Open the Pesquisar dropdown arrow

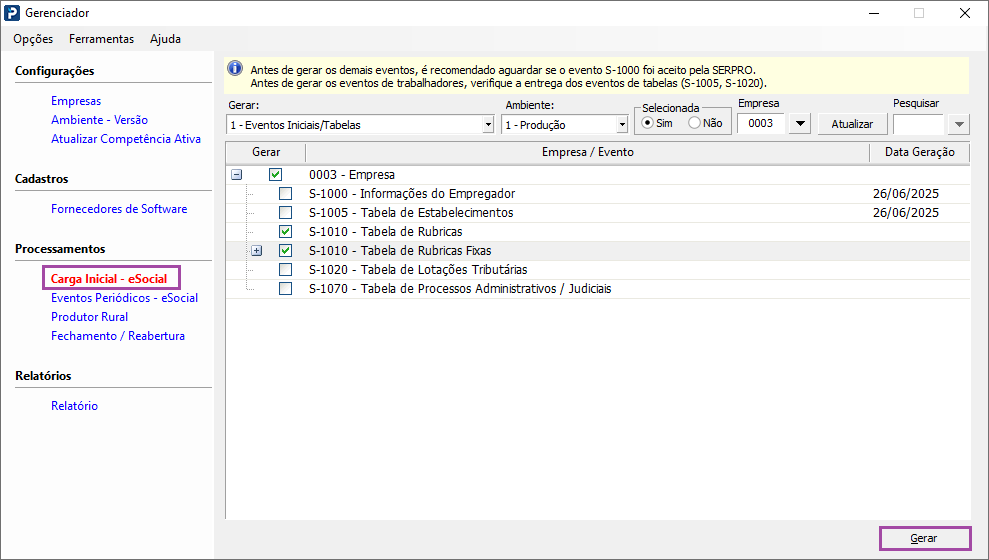(x=959, y=124)
